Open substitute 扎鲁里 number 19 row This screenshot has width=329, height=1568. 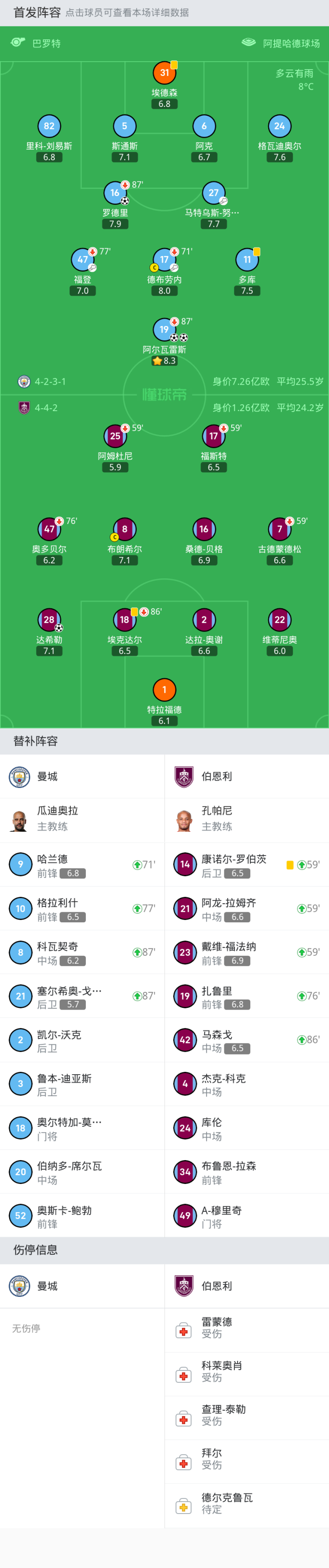click(246, 996)
